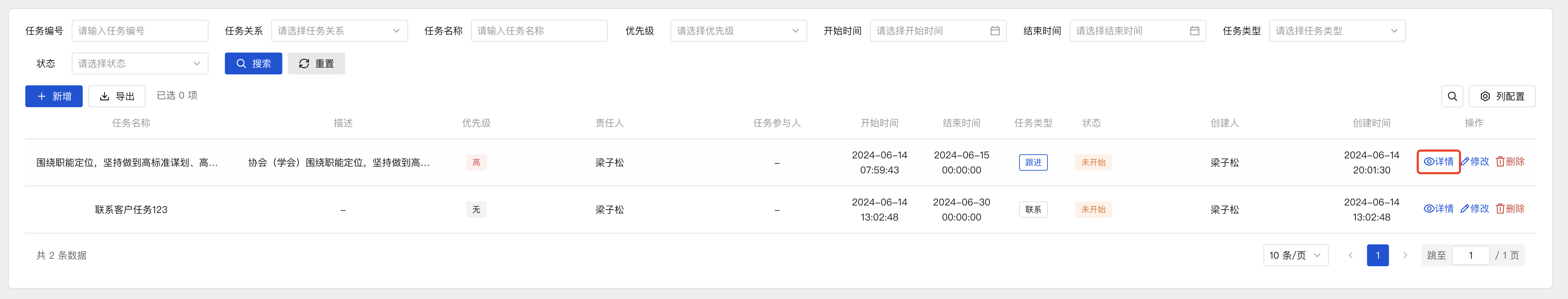
Task: Export tasks with the 导出 button
Action: (x=117, y=96)
